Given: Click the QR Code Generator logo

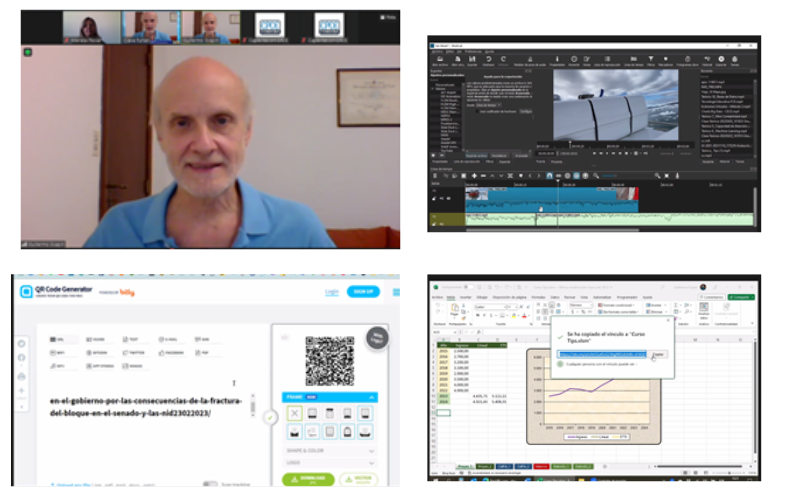Looking at the screenshot, I should click(56, 291).
